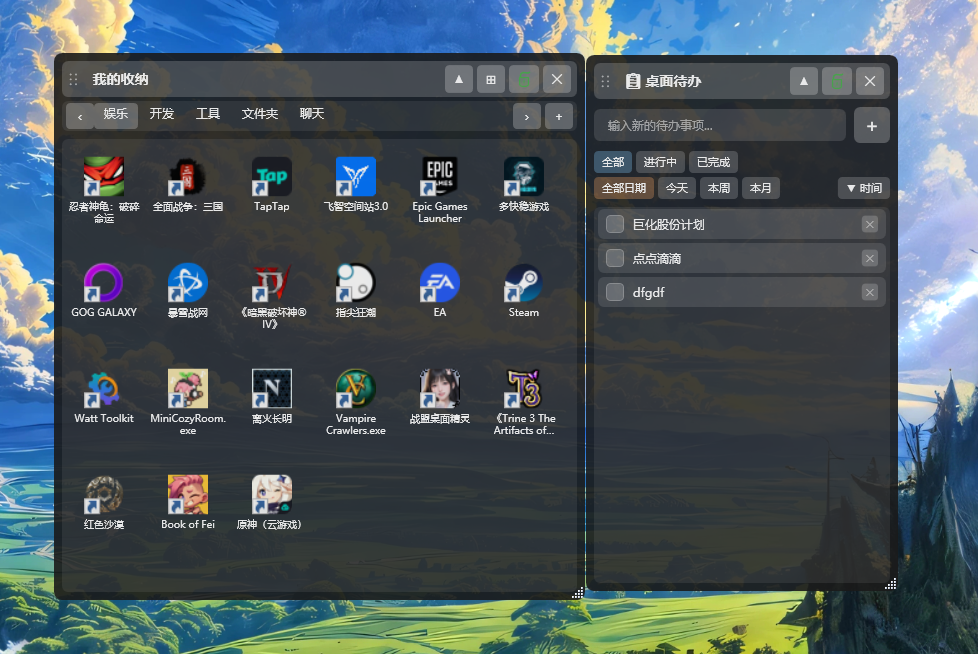Open the 时间 sort dropdown
This screenshot has width=978, height=654.
(x=864, y=188)
